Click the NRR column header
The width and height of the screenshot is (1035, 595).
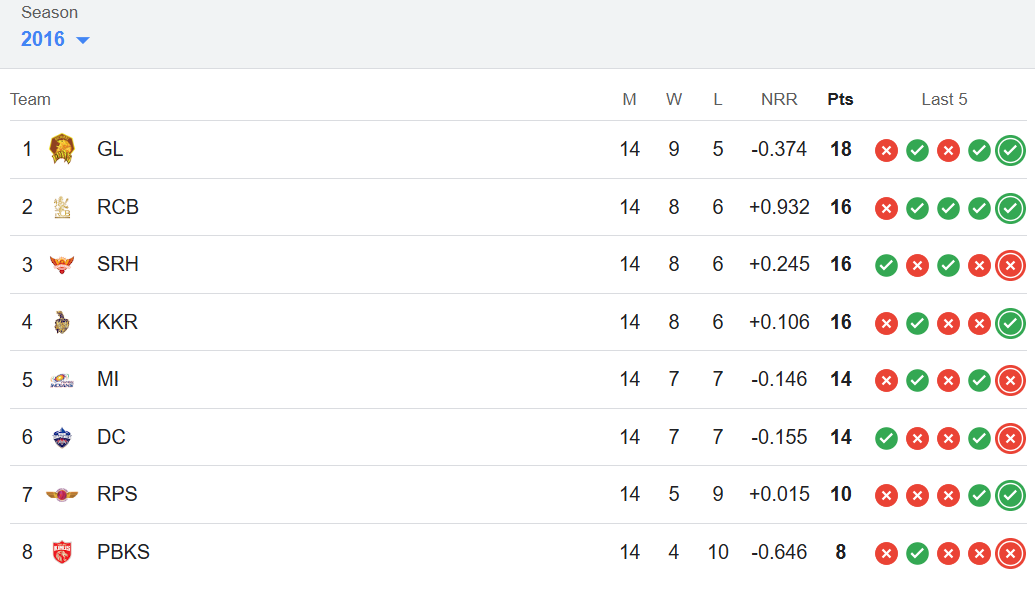coord(779,99)
